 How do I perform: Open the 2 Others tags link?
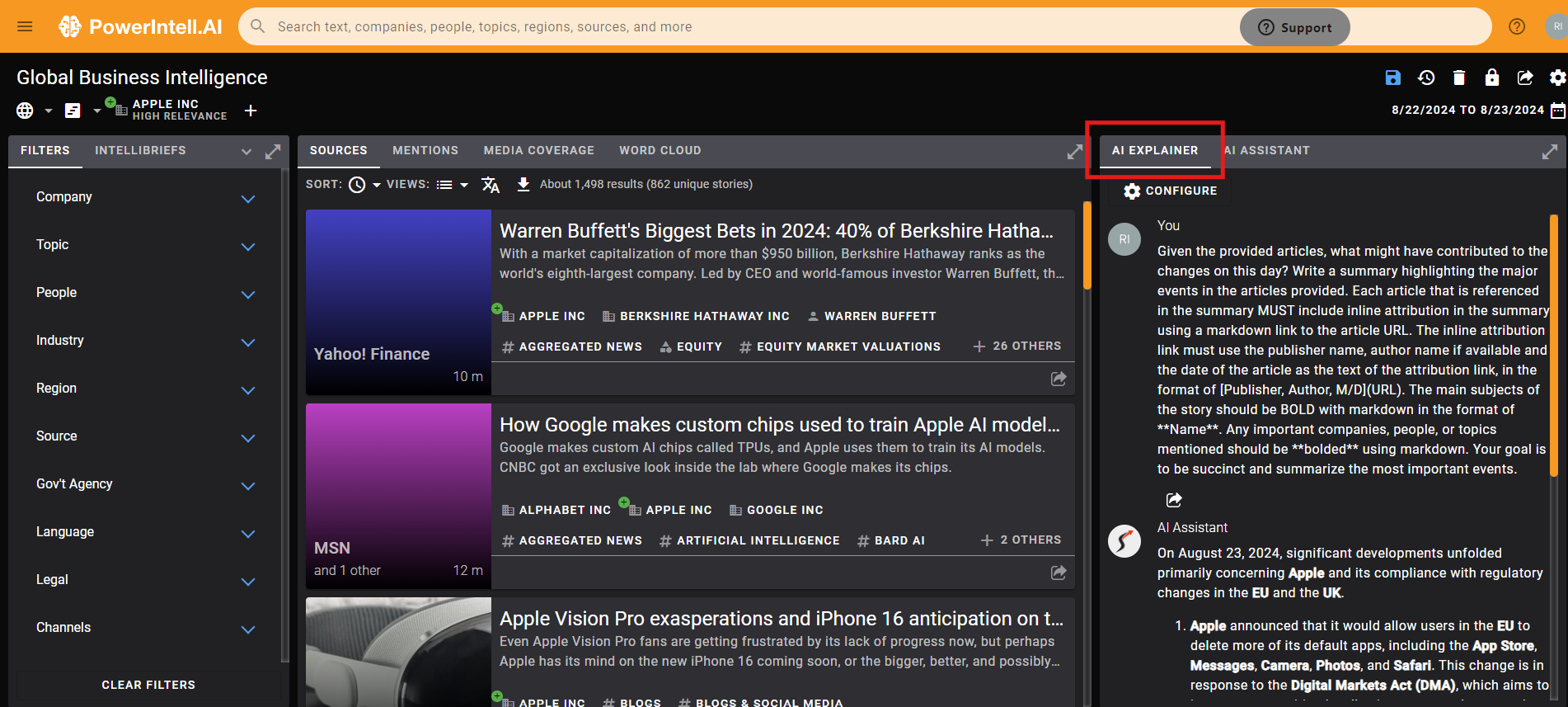tap(1021, 540)
